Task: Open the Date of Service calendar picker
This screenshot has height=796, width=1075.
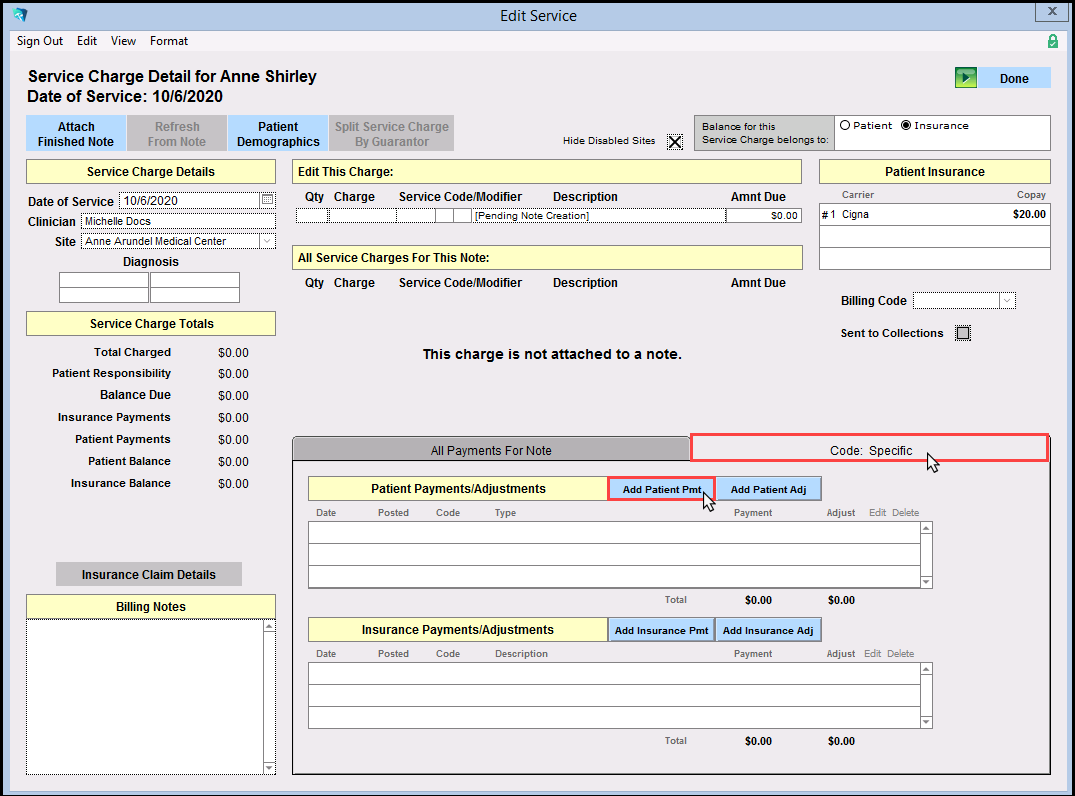Action: [x=267, y=200]
